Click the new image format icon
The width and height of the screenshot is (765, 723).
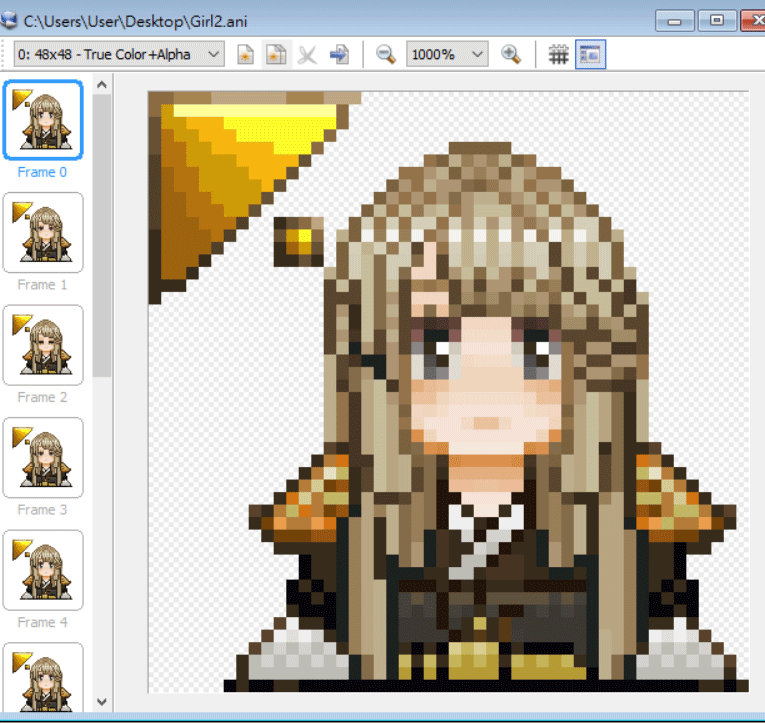[245, 54]
